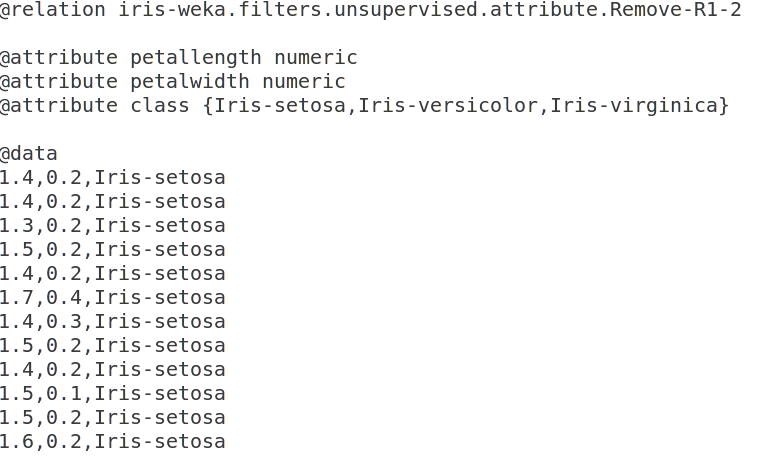Viewport: 758px width, 457px height.
Task: Click the 1.4,0.3 data row
Action: (112, 322)
